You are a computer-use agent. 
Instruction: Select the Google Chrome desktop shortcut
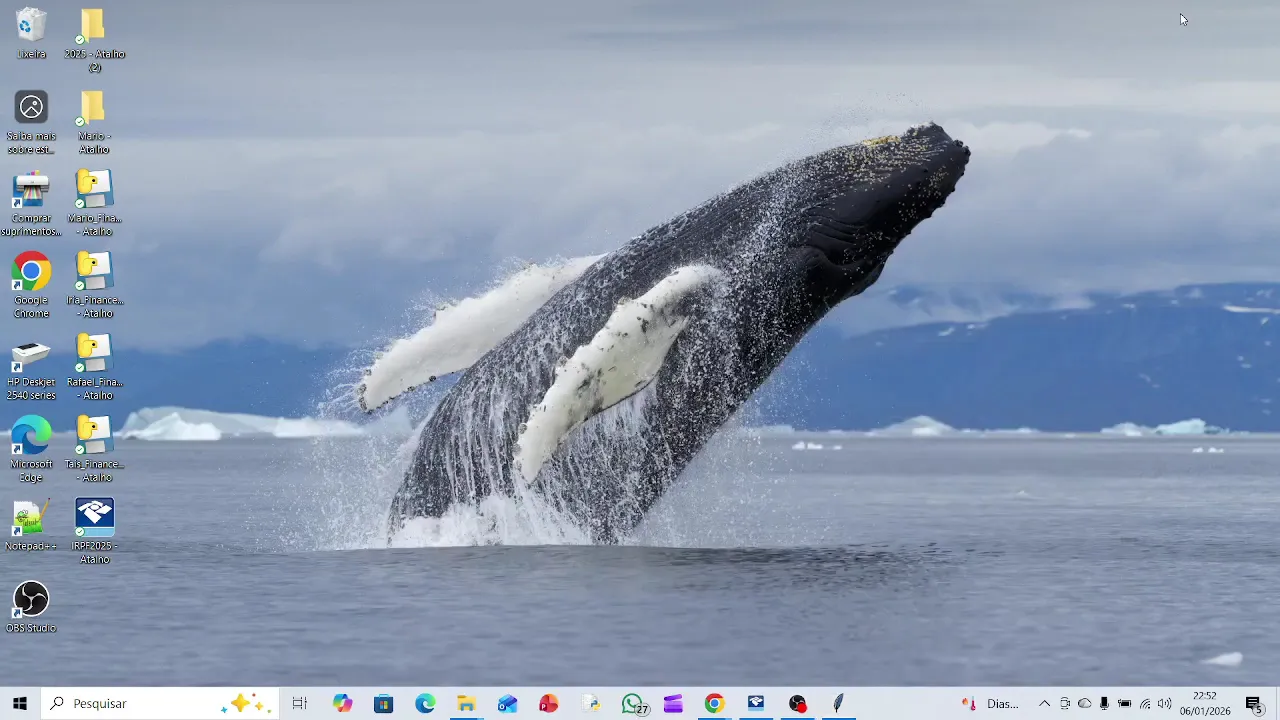point(31,286)
